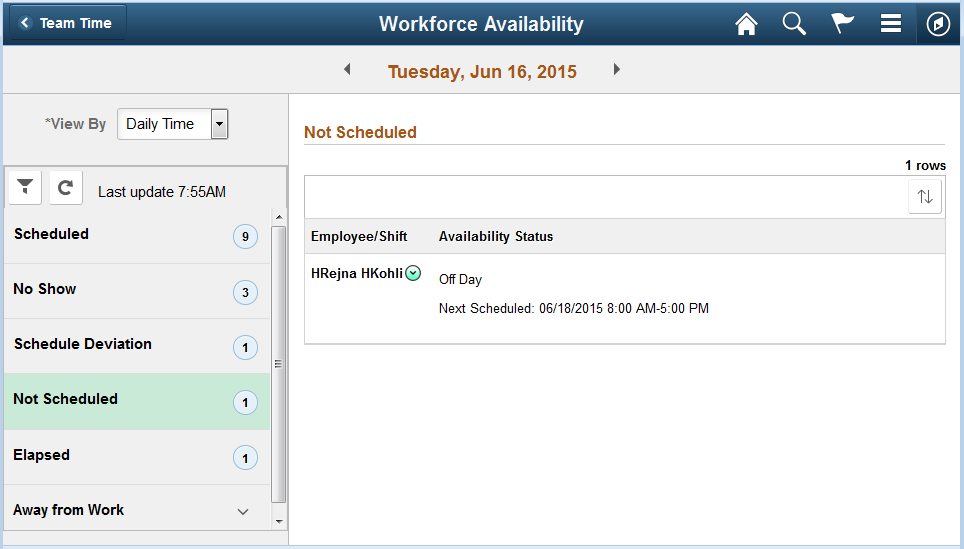Image resolution: width=964 pixels, height=549 pixels.
Task: Click the 1 rows count text
Action: (925, 165)
